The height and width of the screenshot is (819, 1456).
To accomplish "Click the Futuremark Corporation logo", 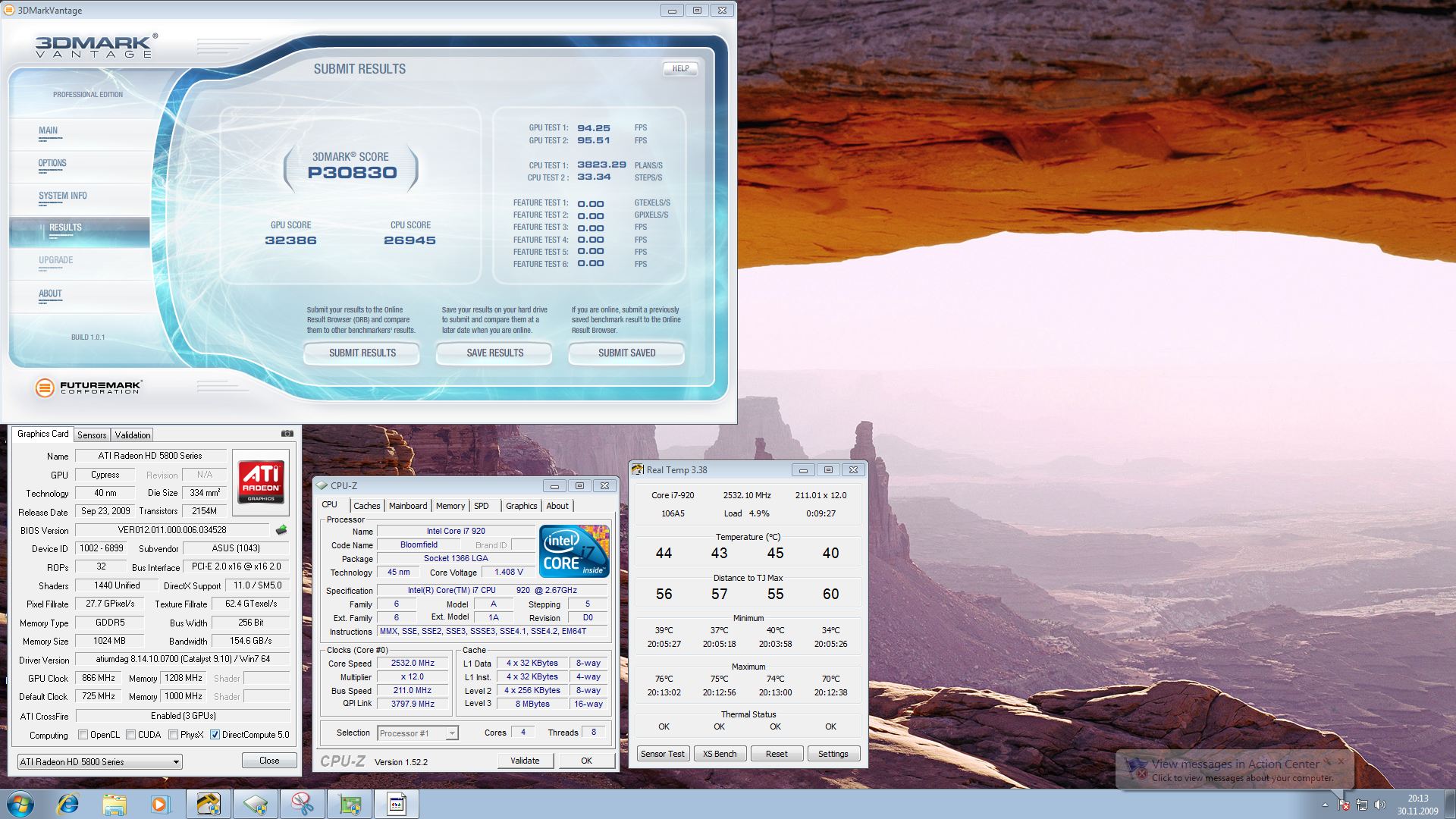I will pos(89,388).
